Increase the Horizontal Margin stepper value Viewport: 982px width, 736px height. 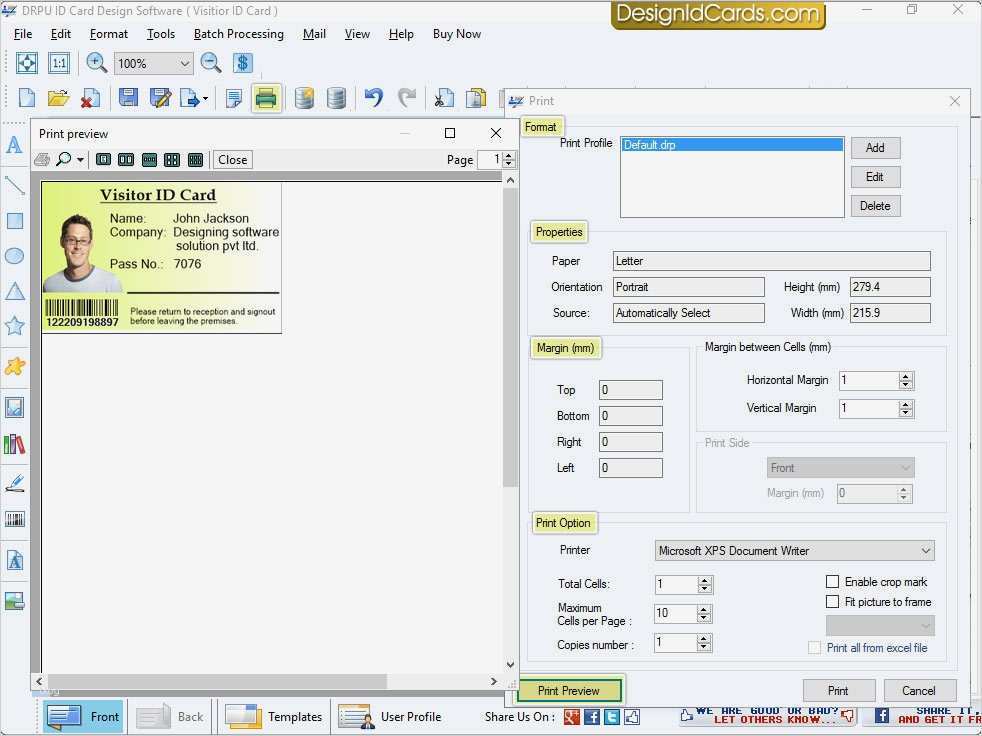(x=906, y=376)
